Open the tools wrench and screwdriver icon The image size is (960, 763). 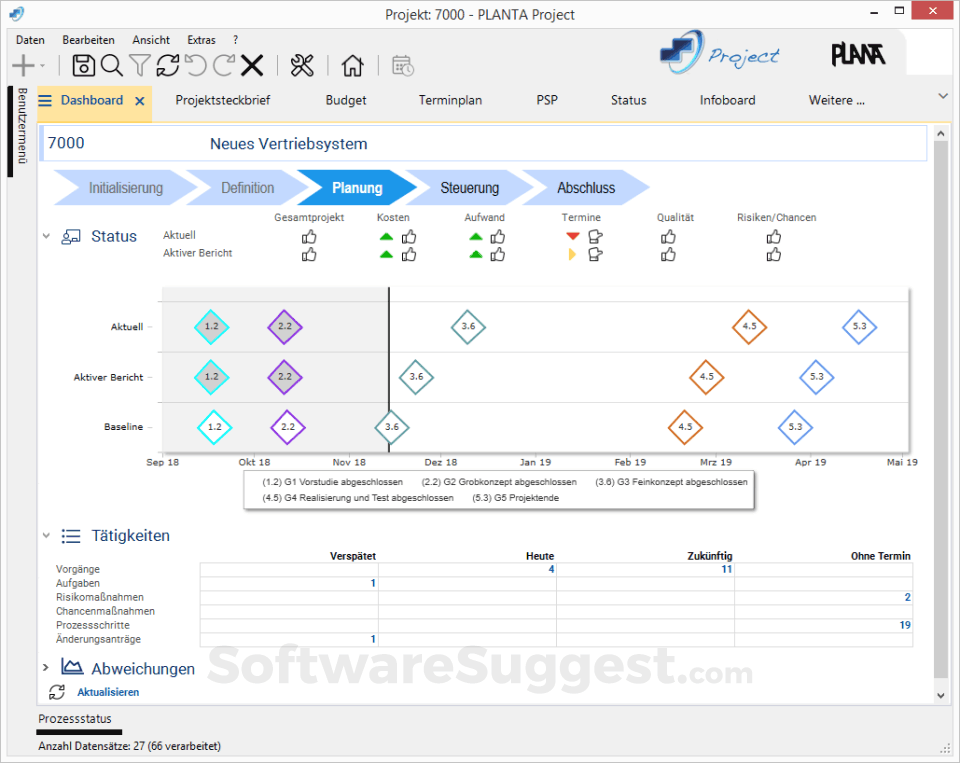click(302, 65)
